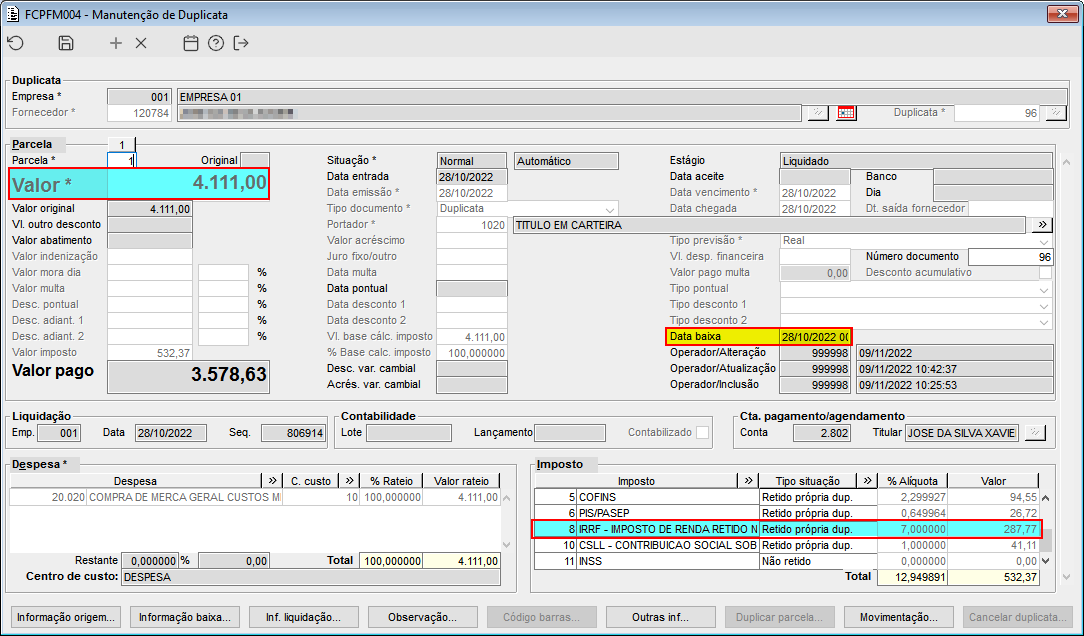The image size is (1084, 636).
Task: Open the Movimentação button
Action: [899, 617]
